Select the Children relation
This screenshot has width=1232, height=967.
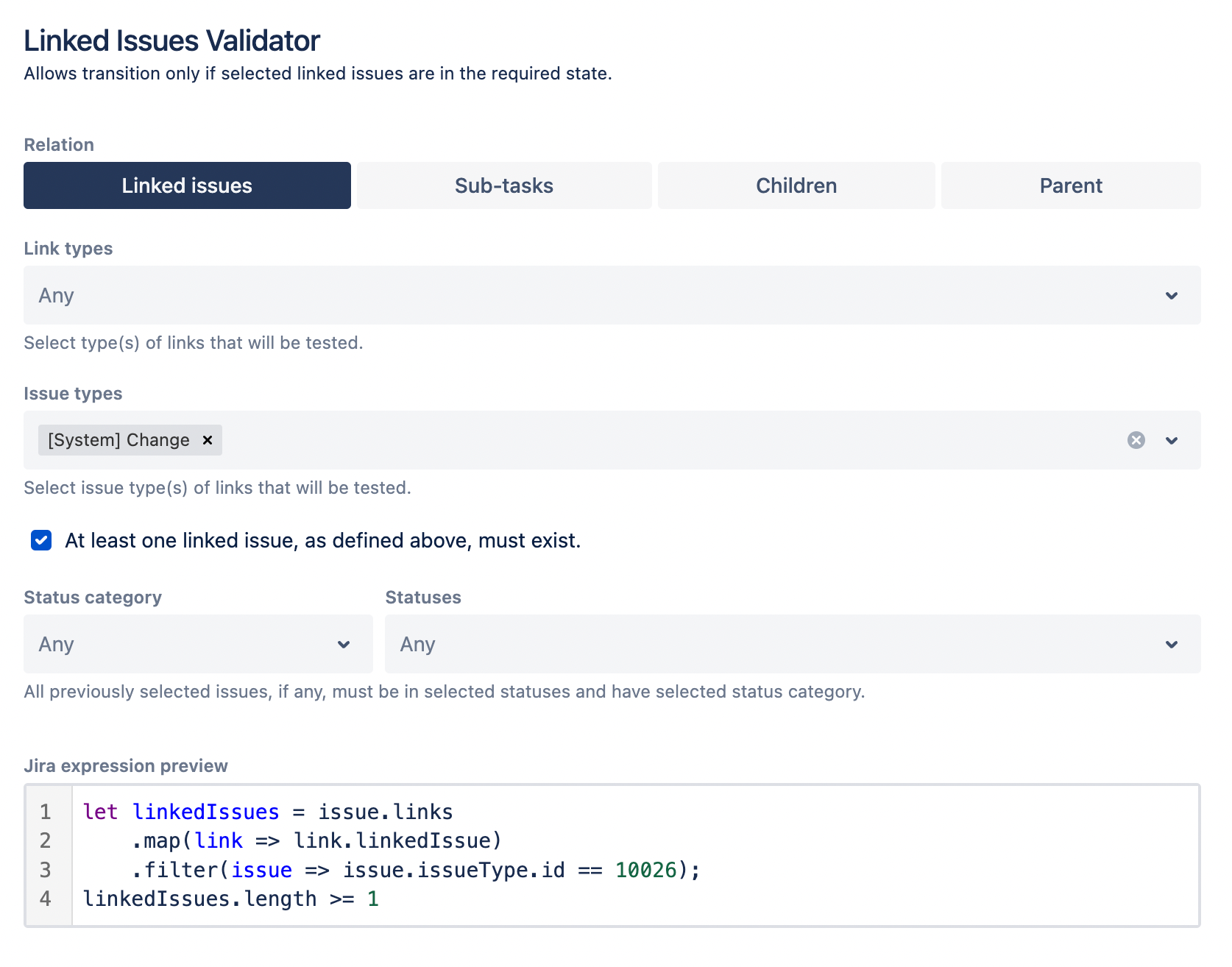tap(796, 185)
